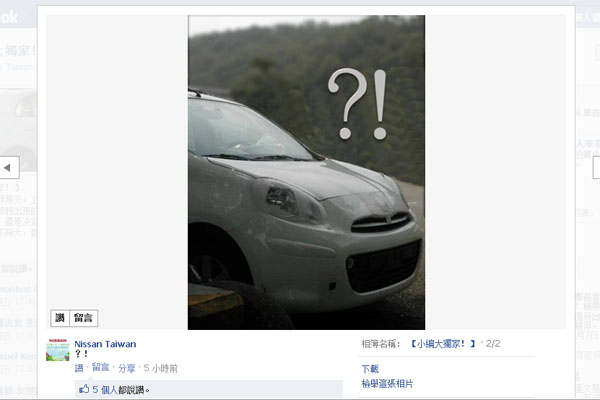Share the photo using the 分享 link
Viewport: 600px width, 400px height.
127,368
